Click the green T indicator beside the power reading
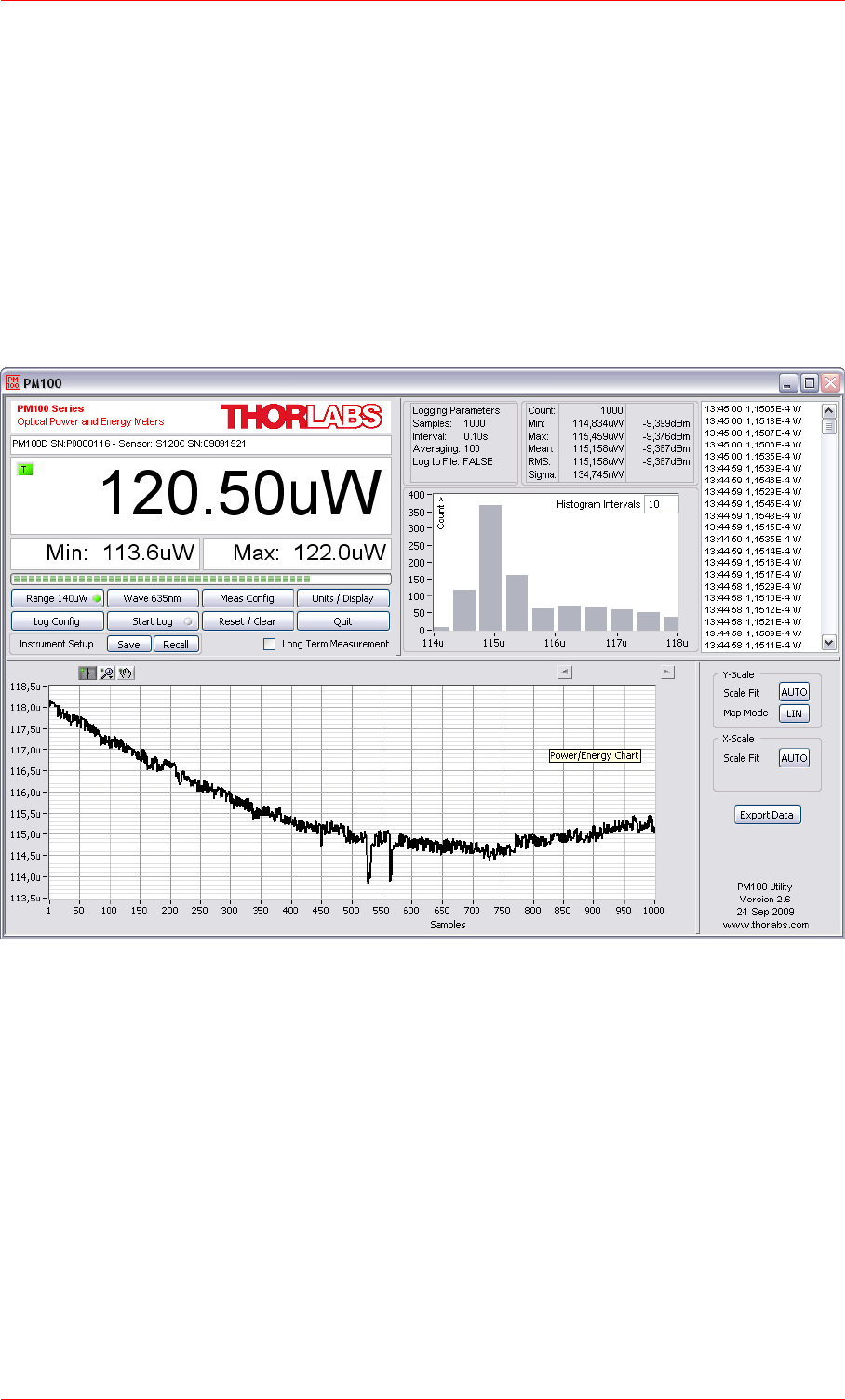The image size is (845, 1400). [25, 469]
